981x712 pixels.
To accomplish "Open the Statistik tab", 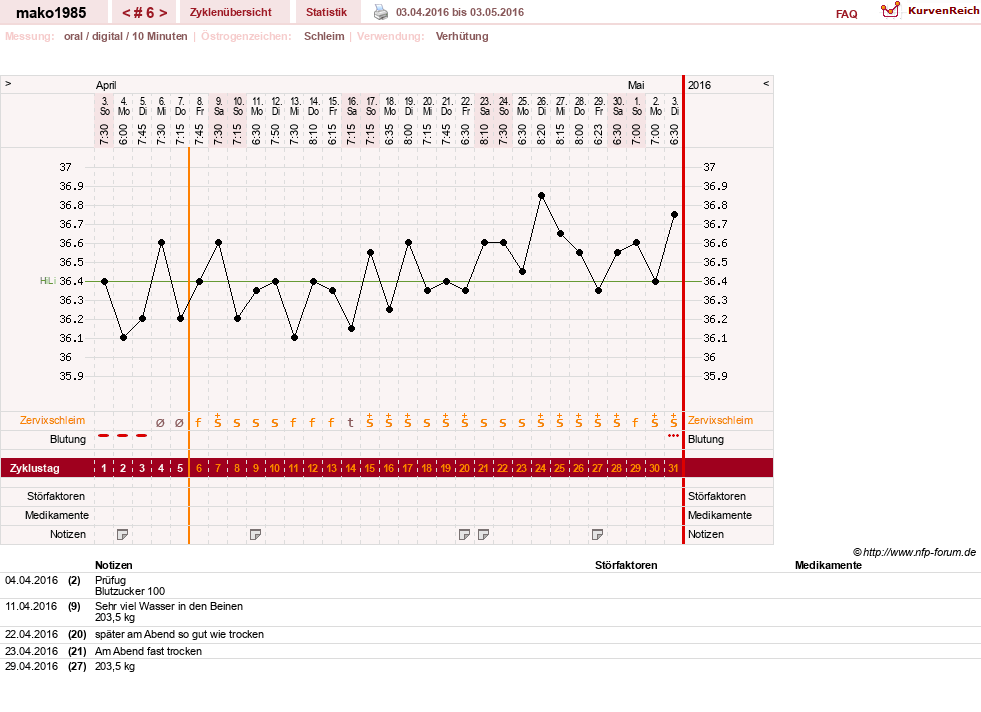I will click(x=326, y=13).
